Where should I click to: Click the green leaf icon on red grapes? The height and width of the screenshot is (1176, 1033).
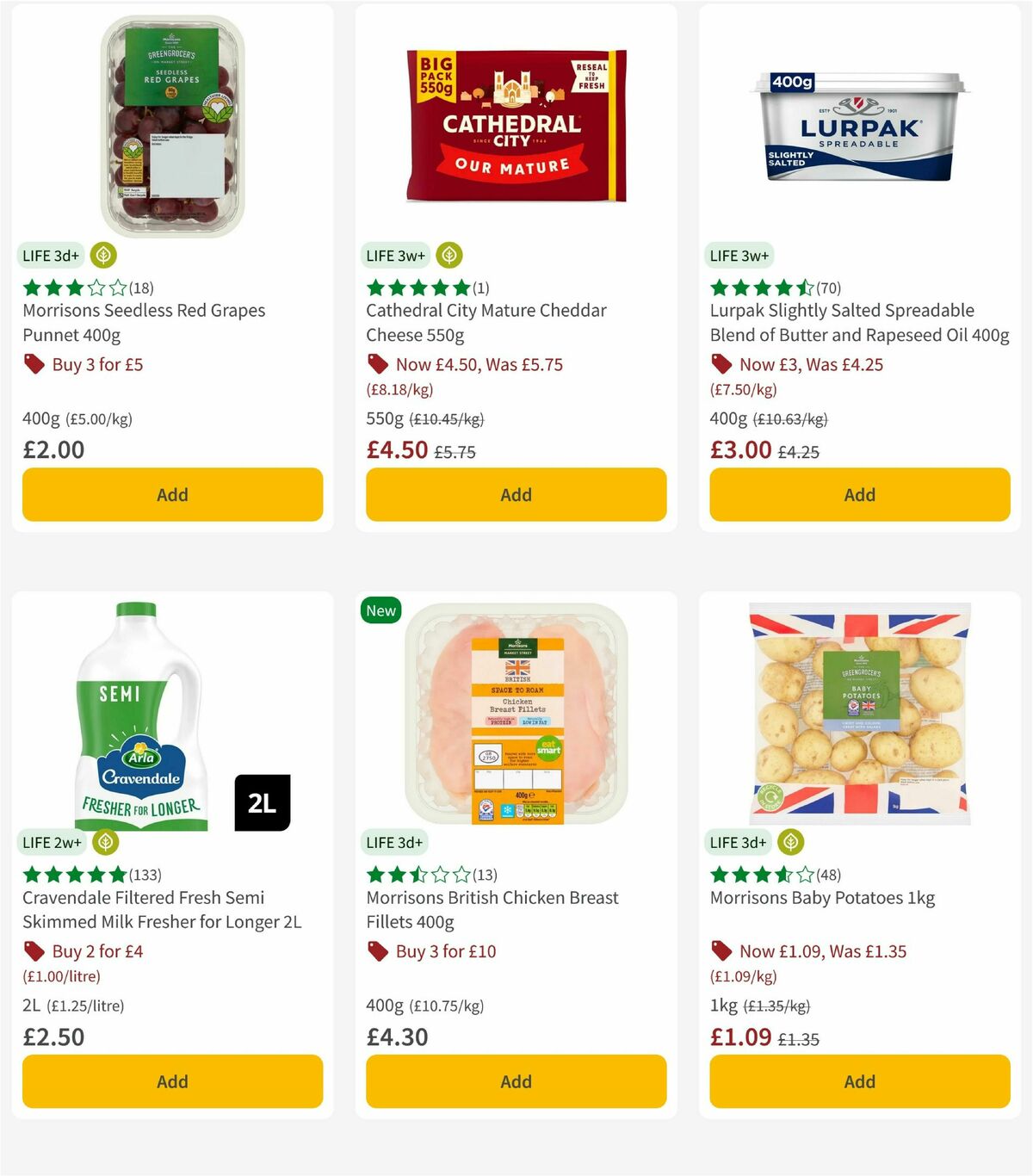103,256
